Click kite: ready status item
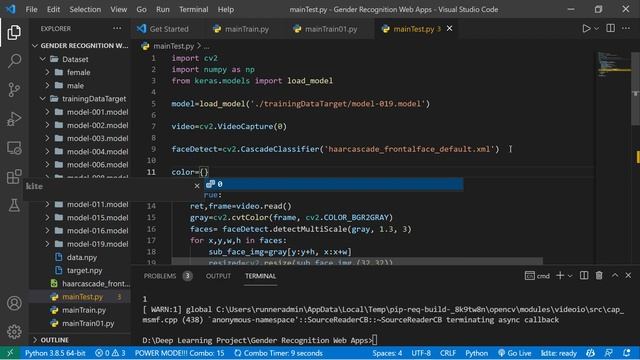This screenshot has width=640, height=360. 558,353
